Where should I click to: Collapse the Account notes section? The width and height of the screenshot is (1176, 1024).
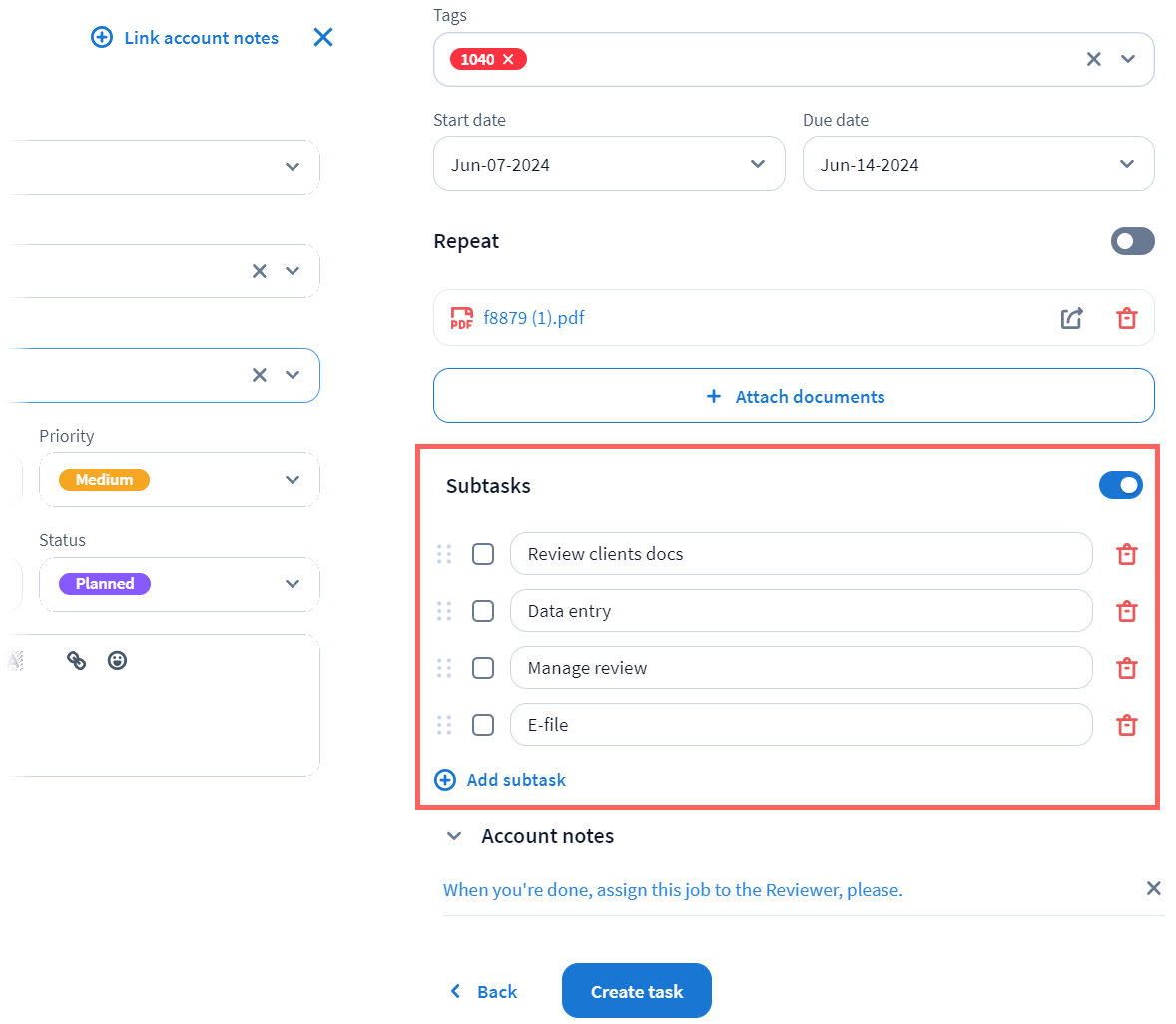point(454,836)
